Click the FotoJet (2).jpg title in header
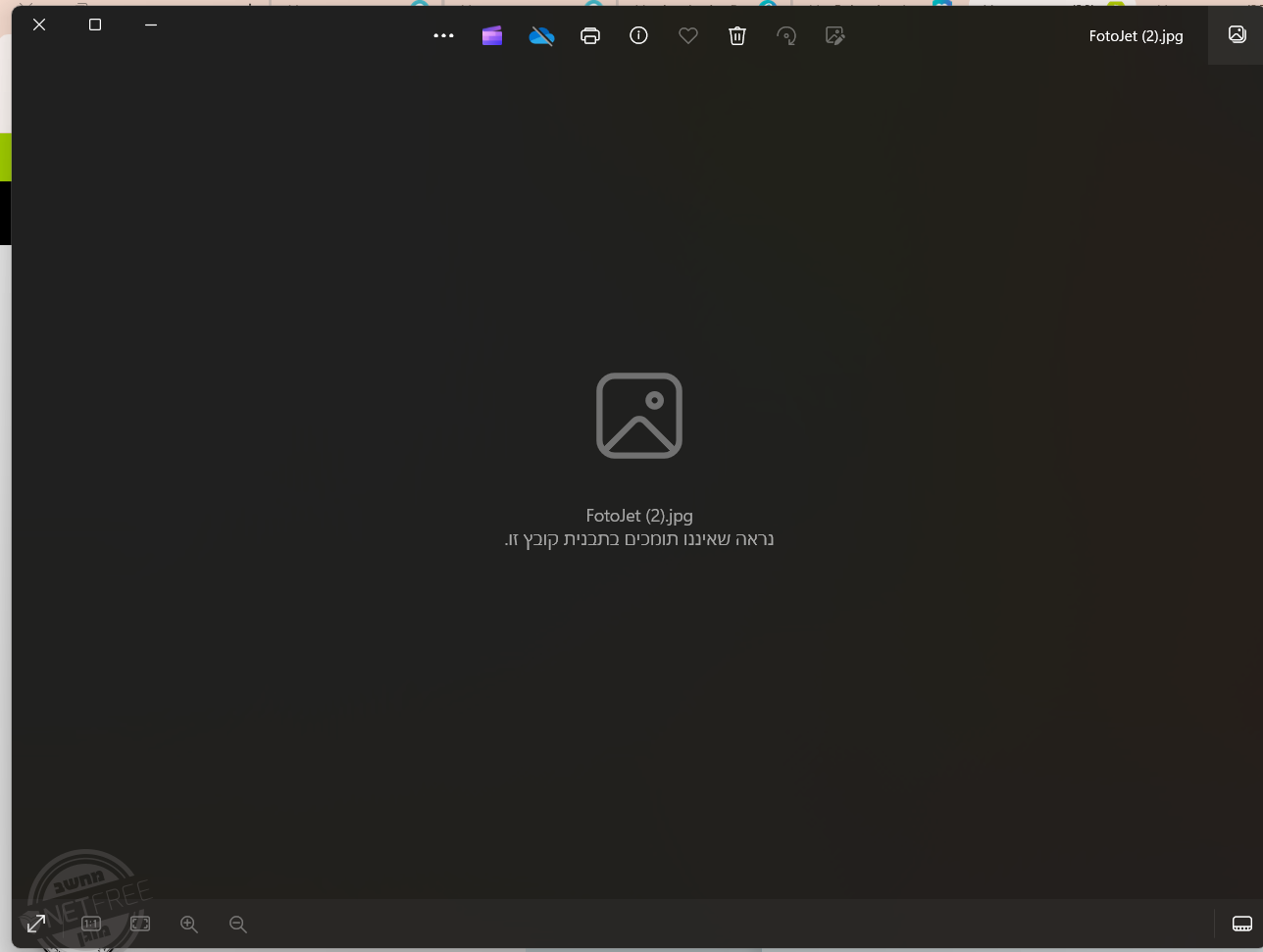The height and width of the screenshot is (952, 1263). 1136,35
